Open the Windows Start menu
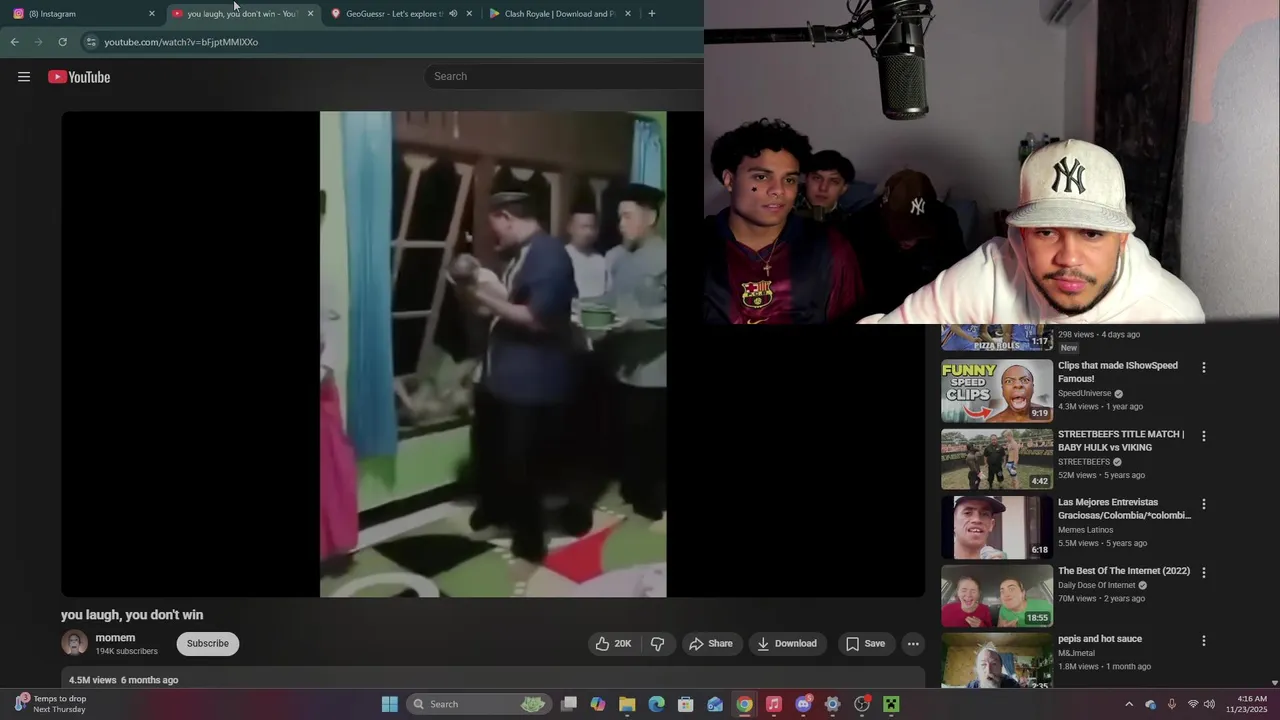This screenshot has height=720, width=1280. 390,704
